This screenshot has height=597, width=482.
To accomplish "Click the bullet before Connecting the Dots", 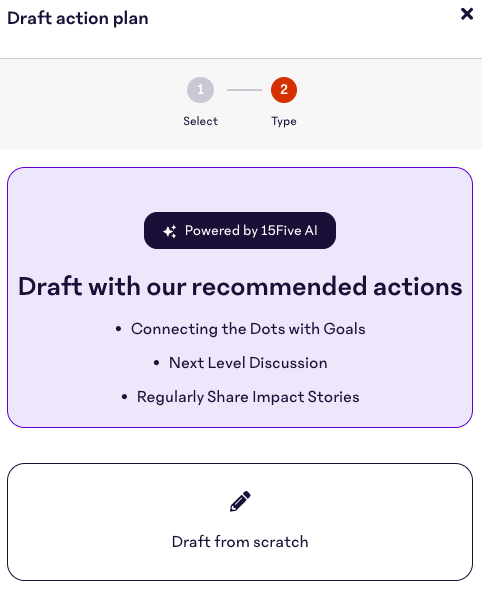I will (118, 329).
